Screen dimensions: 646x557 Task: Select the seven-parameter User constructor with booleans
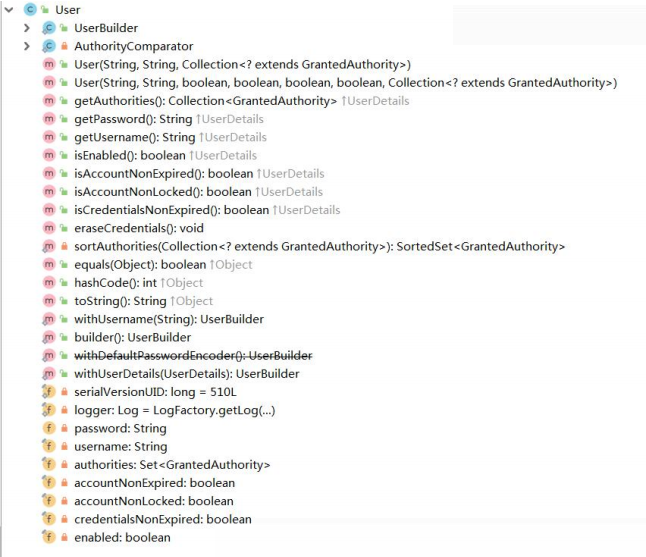tap(345, 82)
